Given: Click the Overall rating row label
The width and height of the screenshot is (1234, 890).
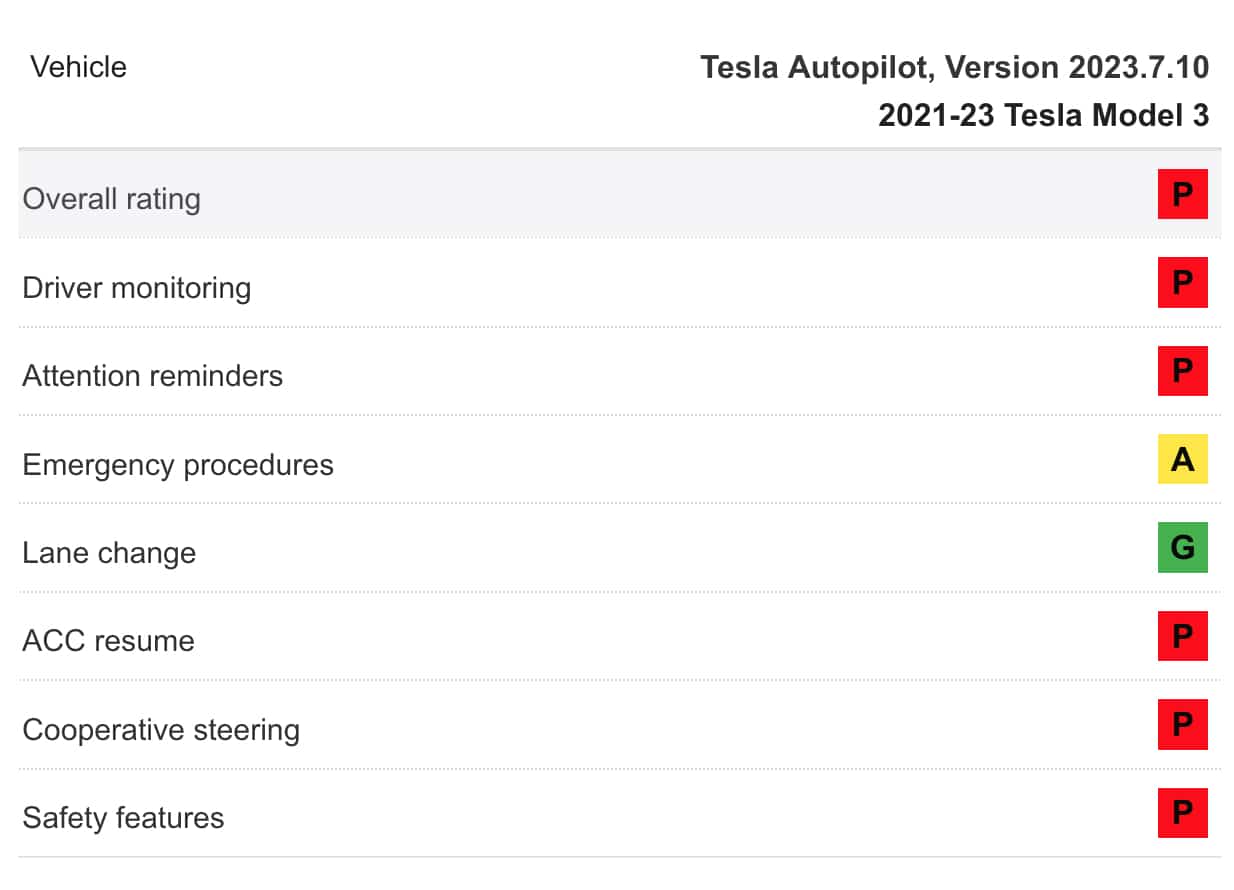Looking at the screenshot, I should click(x=111, y=198).
